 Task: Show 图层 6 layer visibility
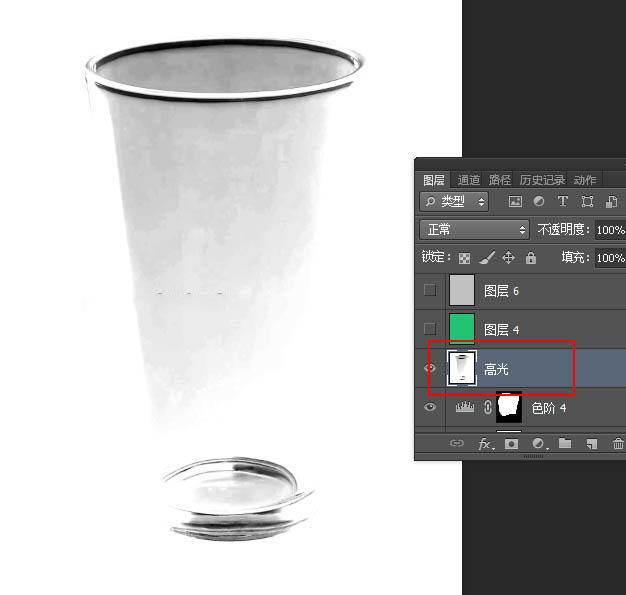[x=430, y=291]
